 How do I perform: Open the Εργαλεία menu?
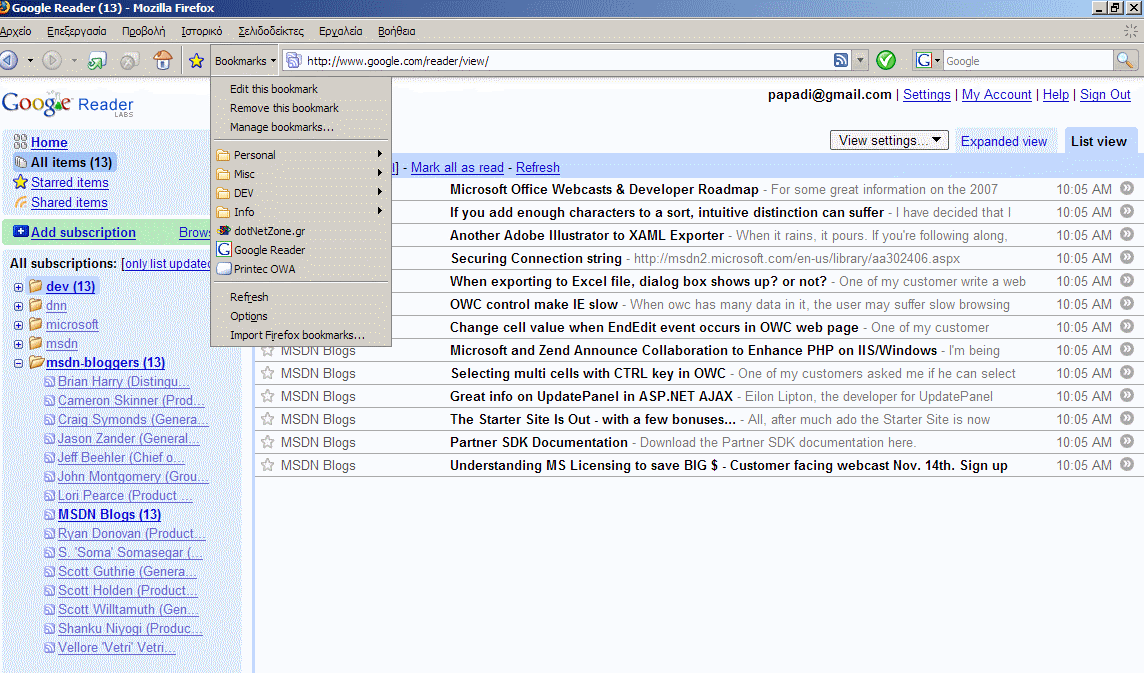(341, 31)
